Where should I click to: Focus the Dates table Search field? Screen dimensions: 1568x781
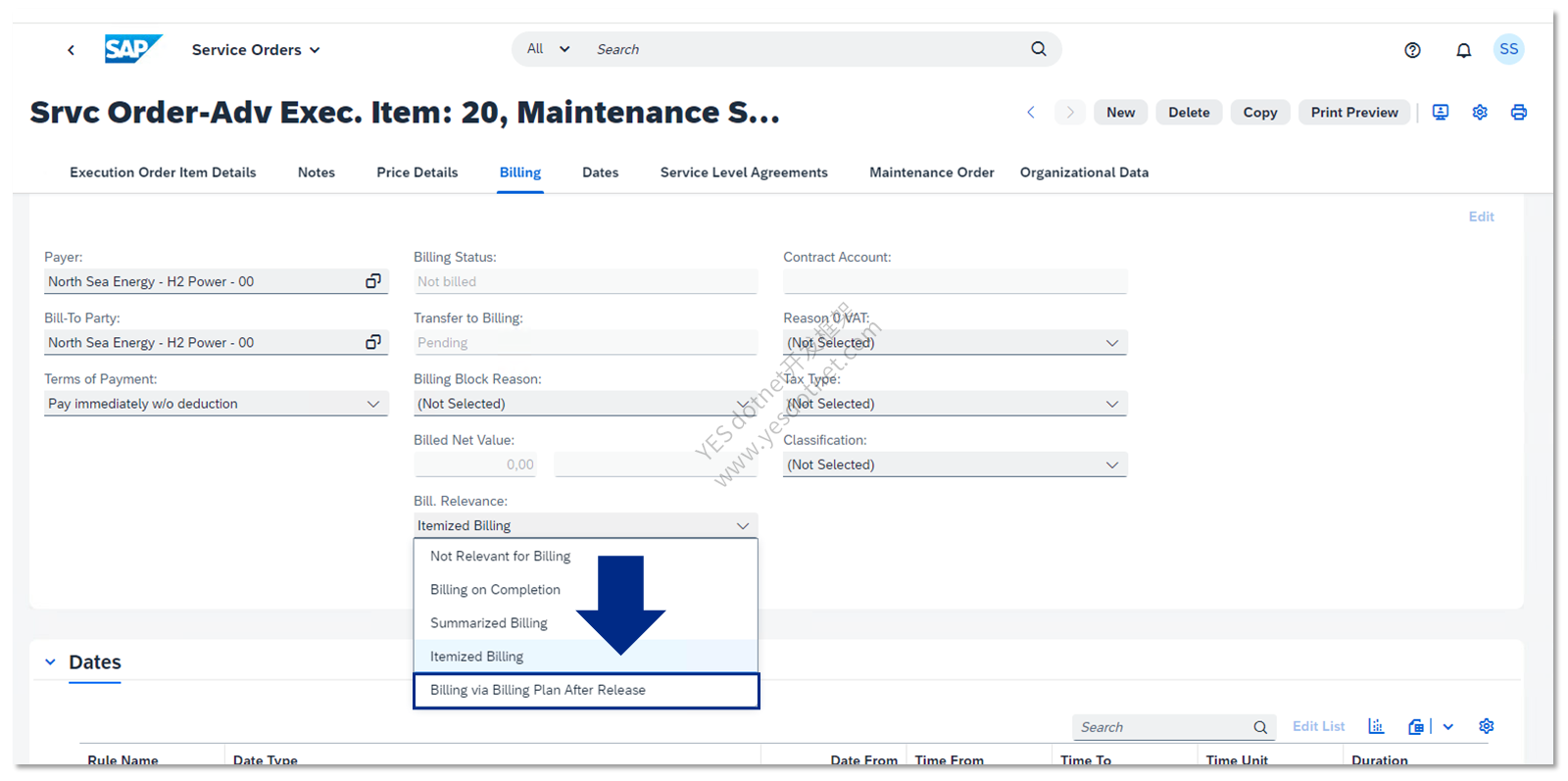pyautogui.click(x=1161, y=727)
